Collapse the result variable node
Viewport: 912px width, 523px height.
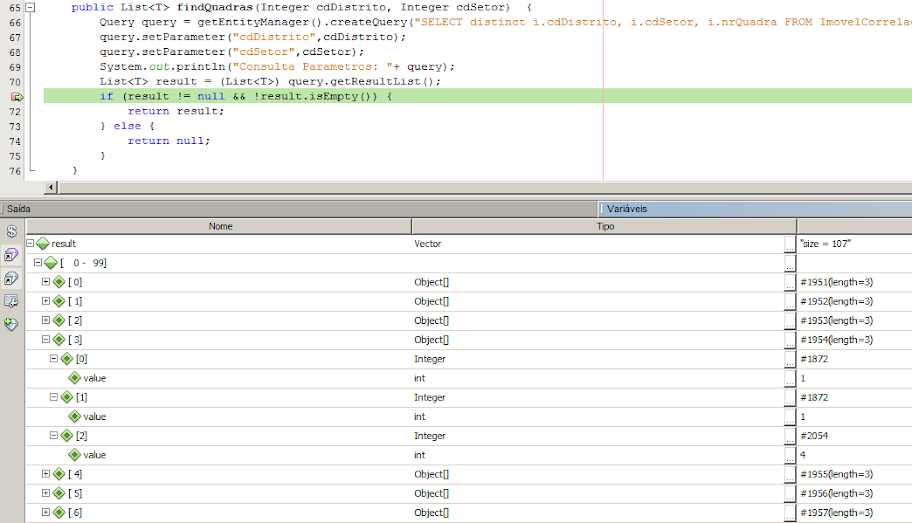[30, 244]
